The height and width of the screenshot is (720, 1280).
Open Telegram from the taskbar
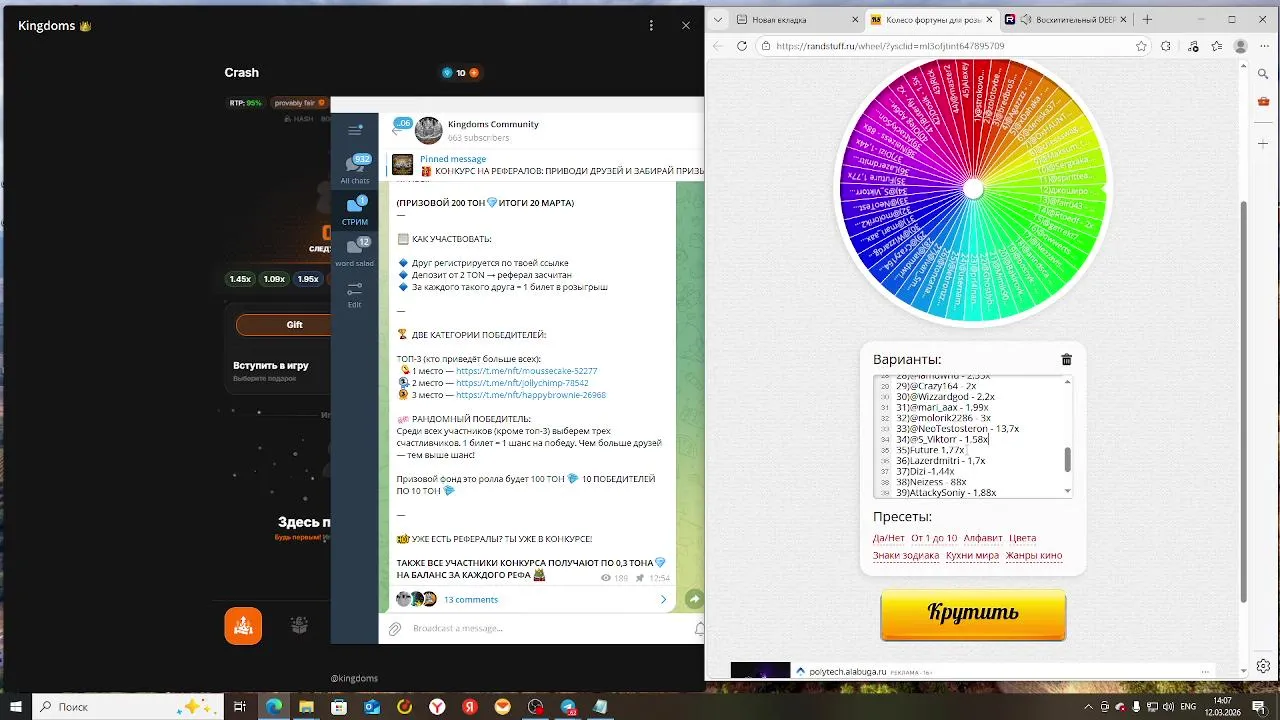coord(568,706)
